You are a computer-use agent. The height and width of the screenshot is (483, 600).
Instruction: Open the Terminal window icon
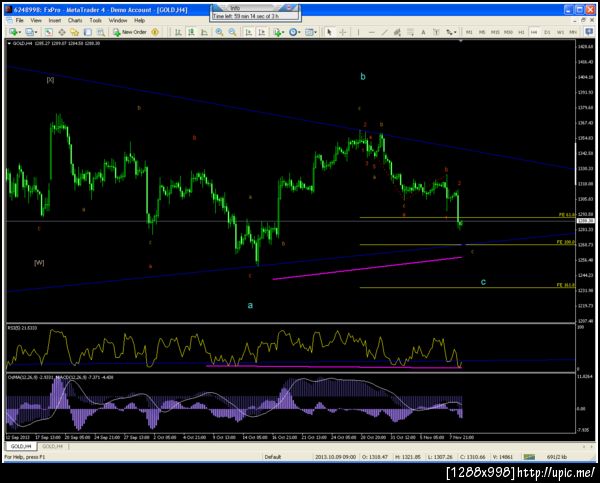88,32
